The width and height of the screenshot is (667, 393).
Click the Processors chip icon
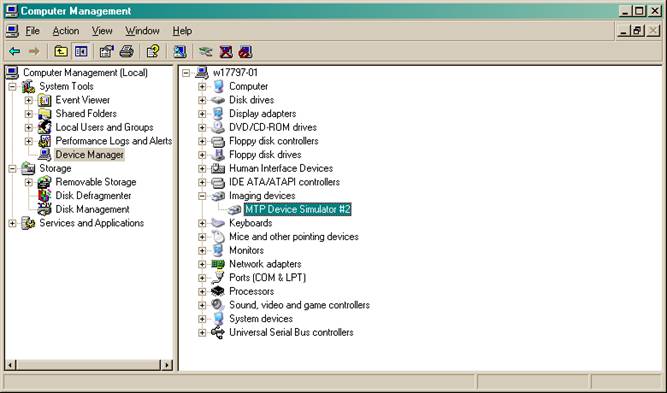(x=218, y=291)
